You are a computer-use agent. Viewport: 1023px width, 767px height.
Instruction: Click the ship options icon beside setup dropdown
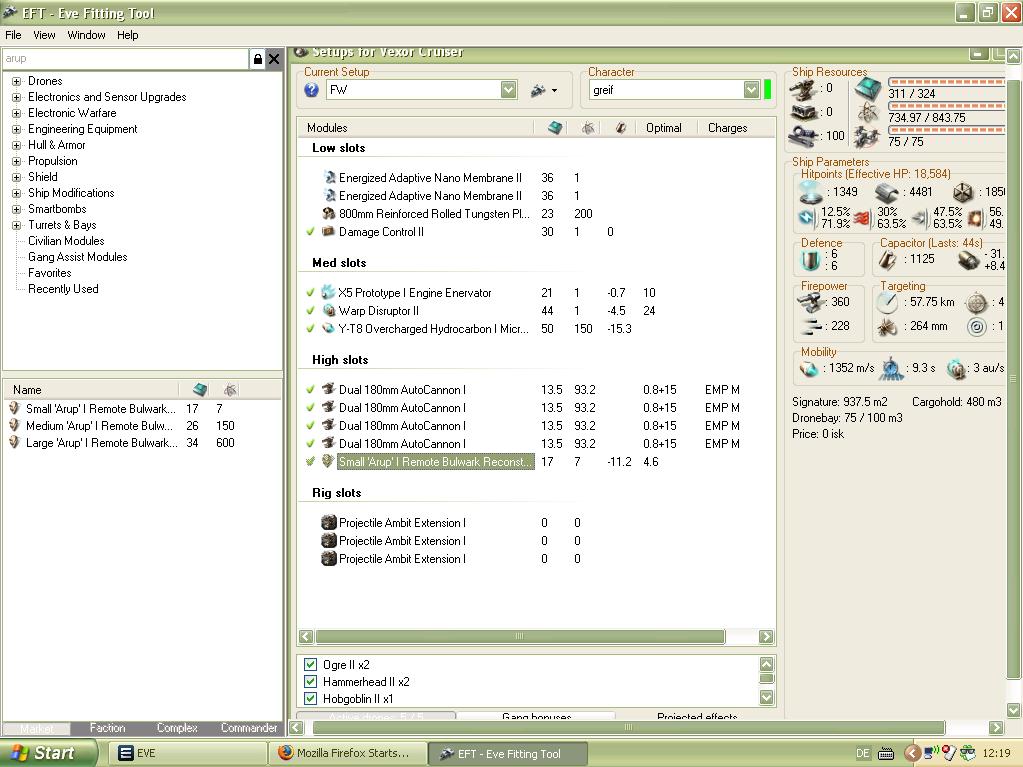(543, 90)
